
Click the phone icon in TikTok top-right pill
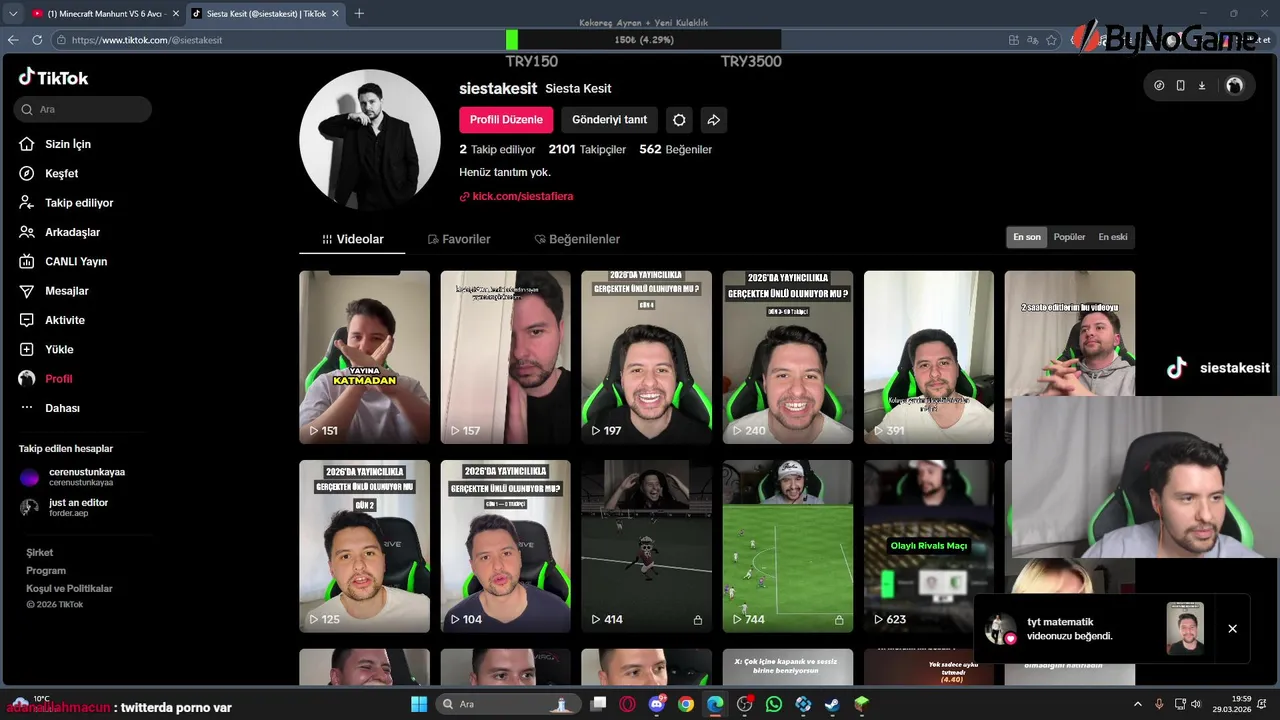point(1180,86)
